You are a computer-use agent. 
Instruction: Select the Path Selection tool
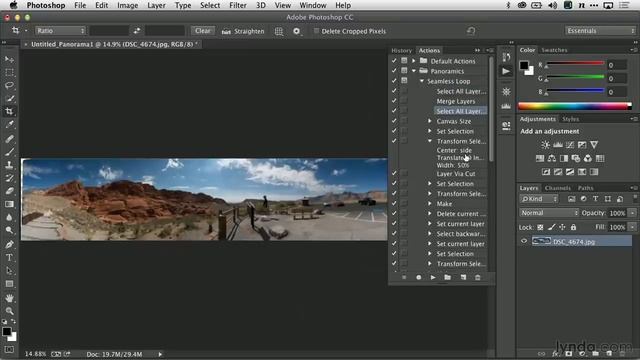tap(9, 271)
